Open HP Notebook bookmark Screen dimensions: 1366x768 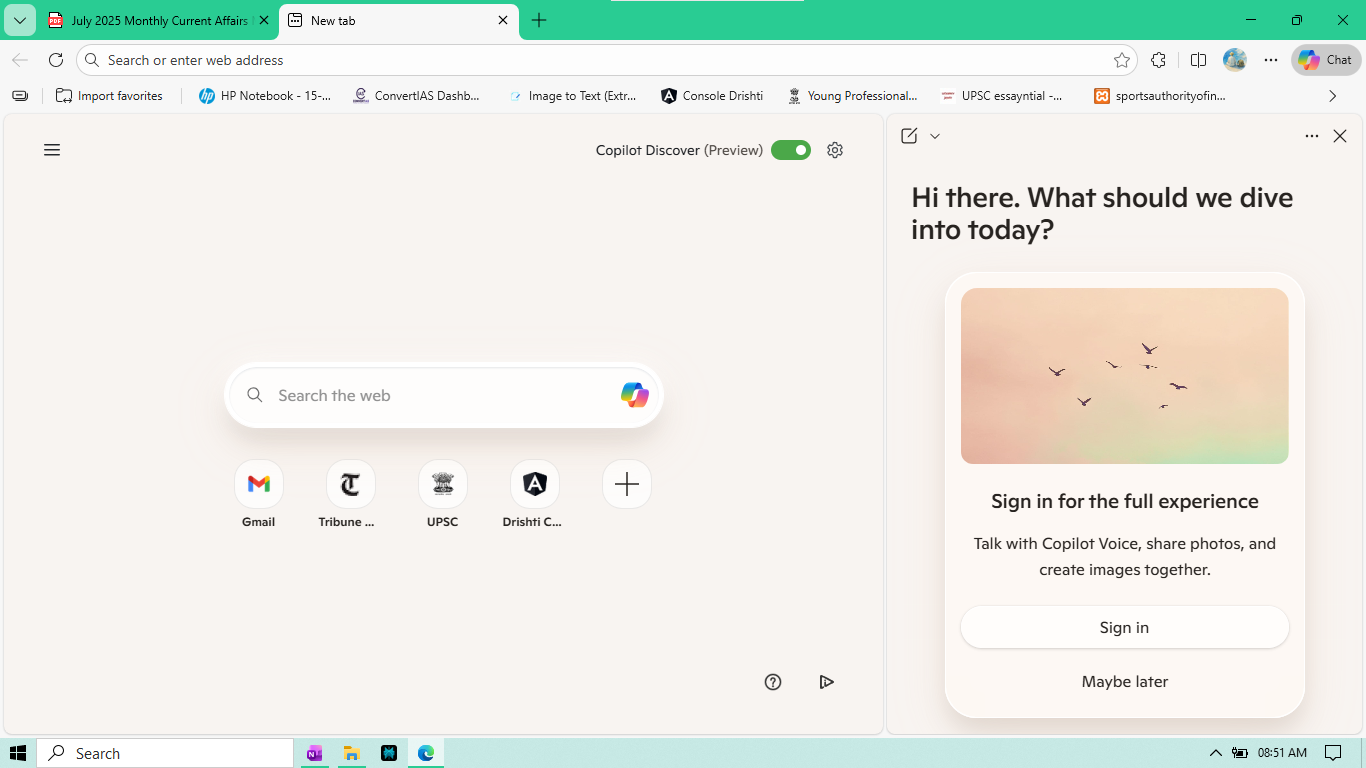(x=265, y=96)
